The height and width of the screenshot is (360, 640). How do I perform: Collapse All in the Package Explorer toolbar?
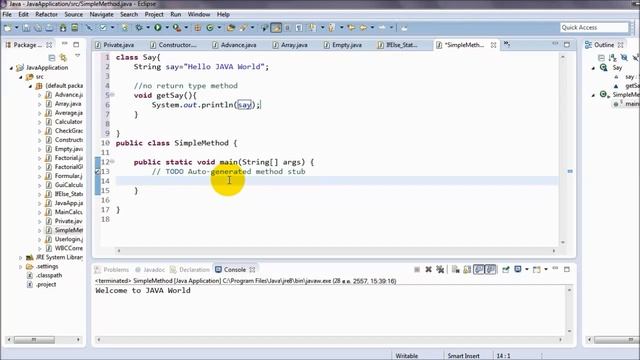(x=51, y=58)
